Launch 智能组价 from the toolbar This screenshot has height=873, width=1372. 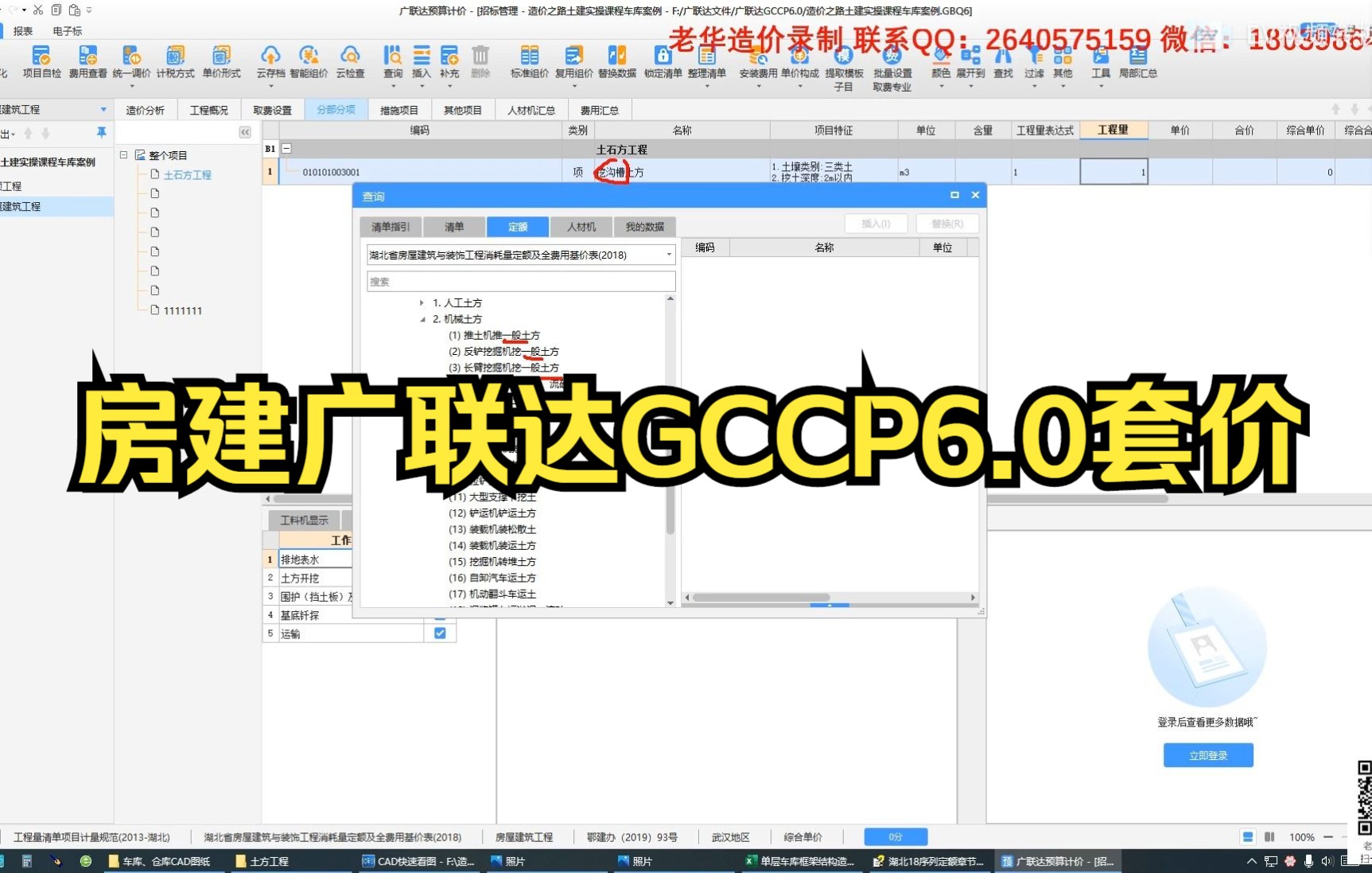point(309,62)
